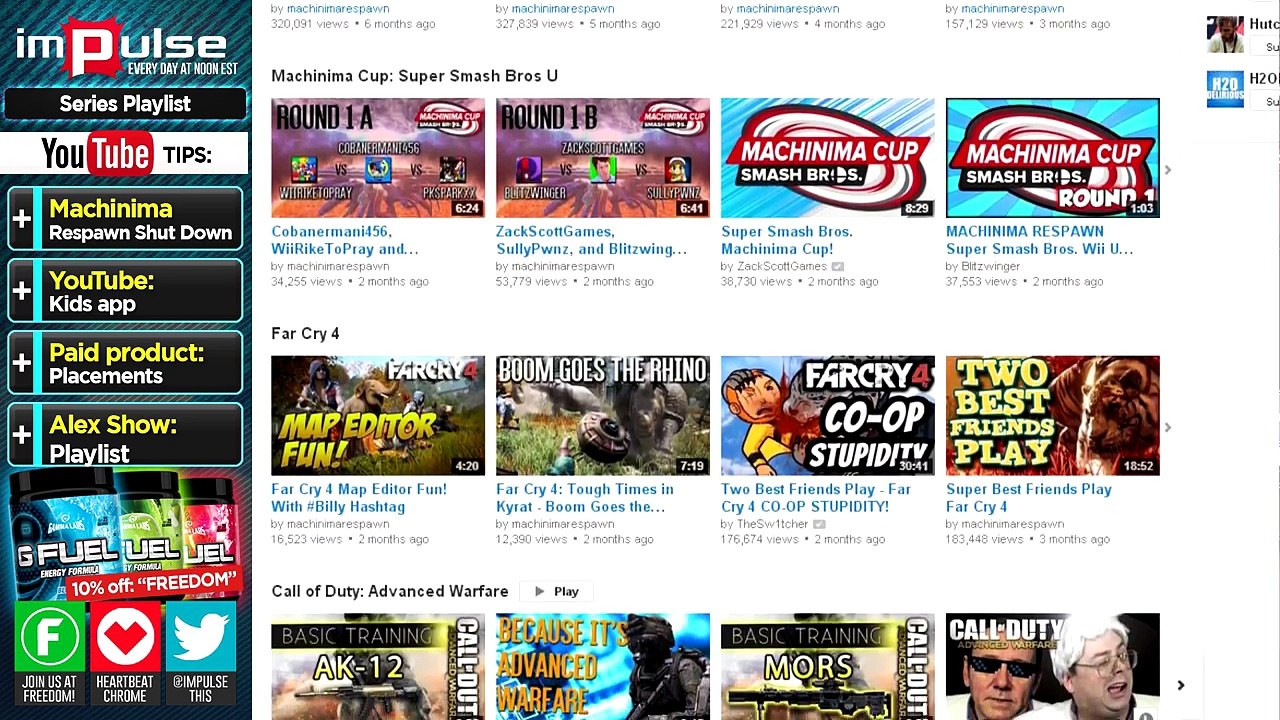Click the YouTube logo beside TIPS

(96, 154)
